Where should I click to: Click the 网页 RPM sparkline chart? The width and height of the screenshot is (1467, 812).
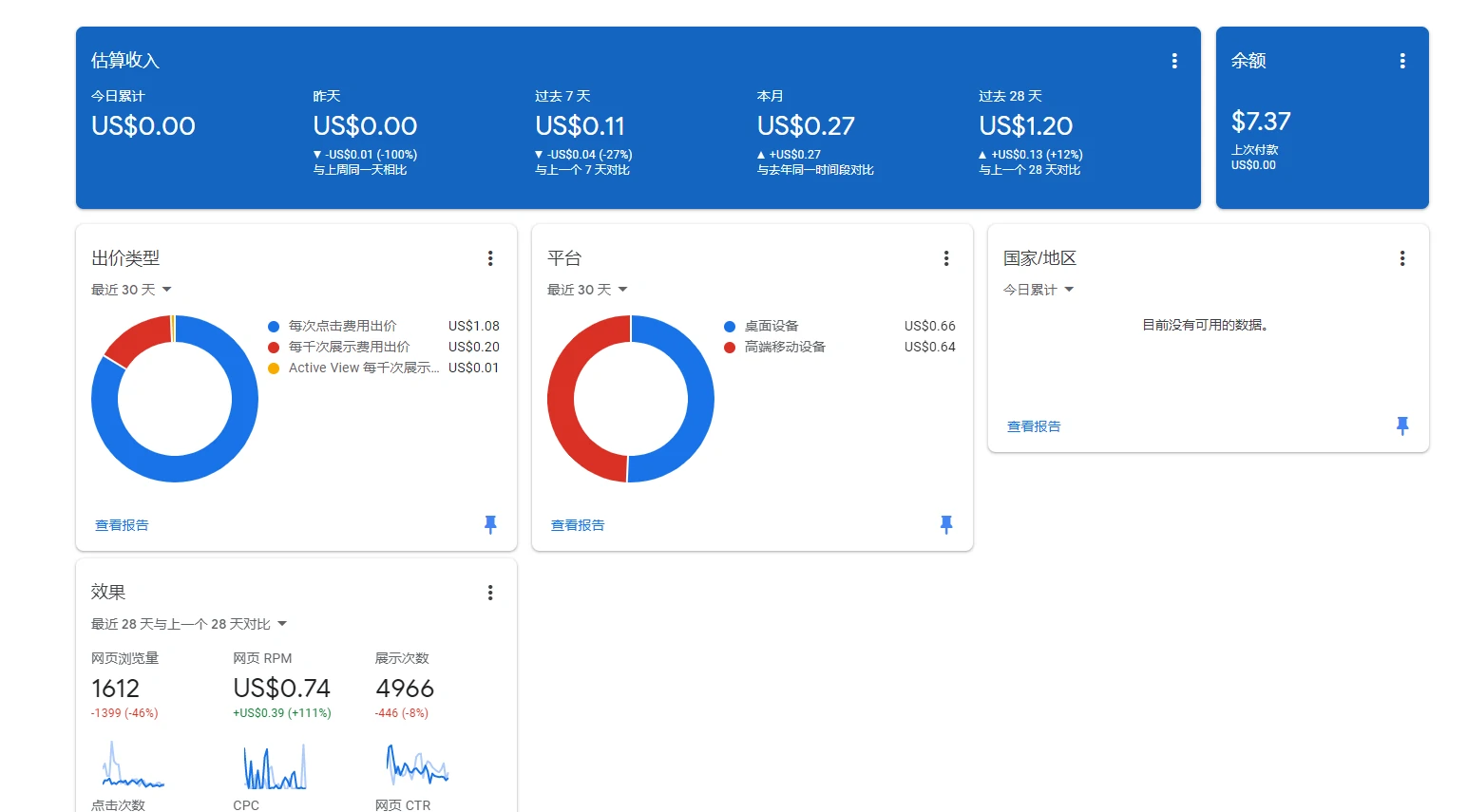pyautogui.click(x=275, y=767)
